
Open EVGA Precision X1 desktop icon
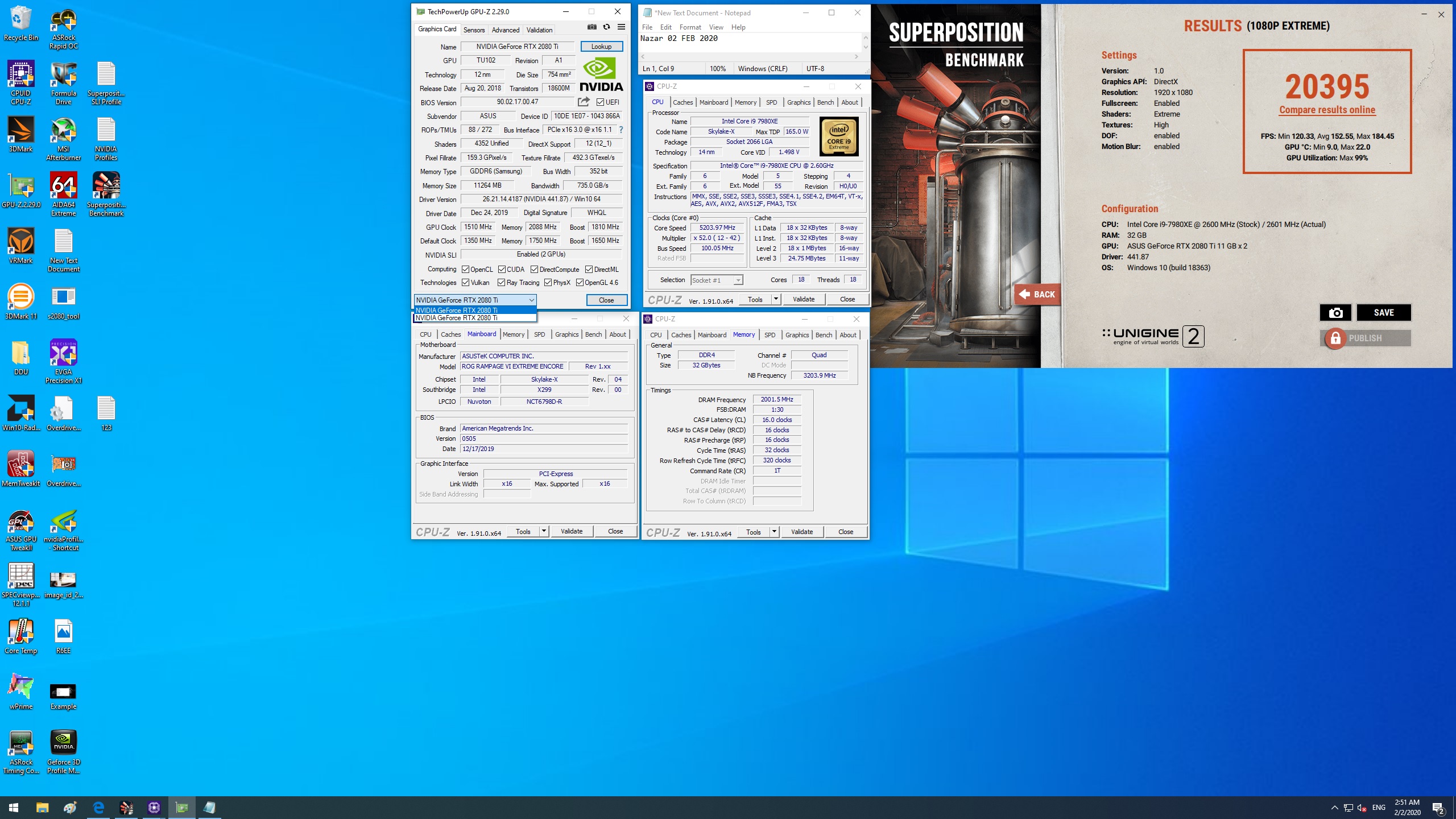(64, 362)
